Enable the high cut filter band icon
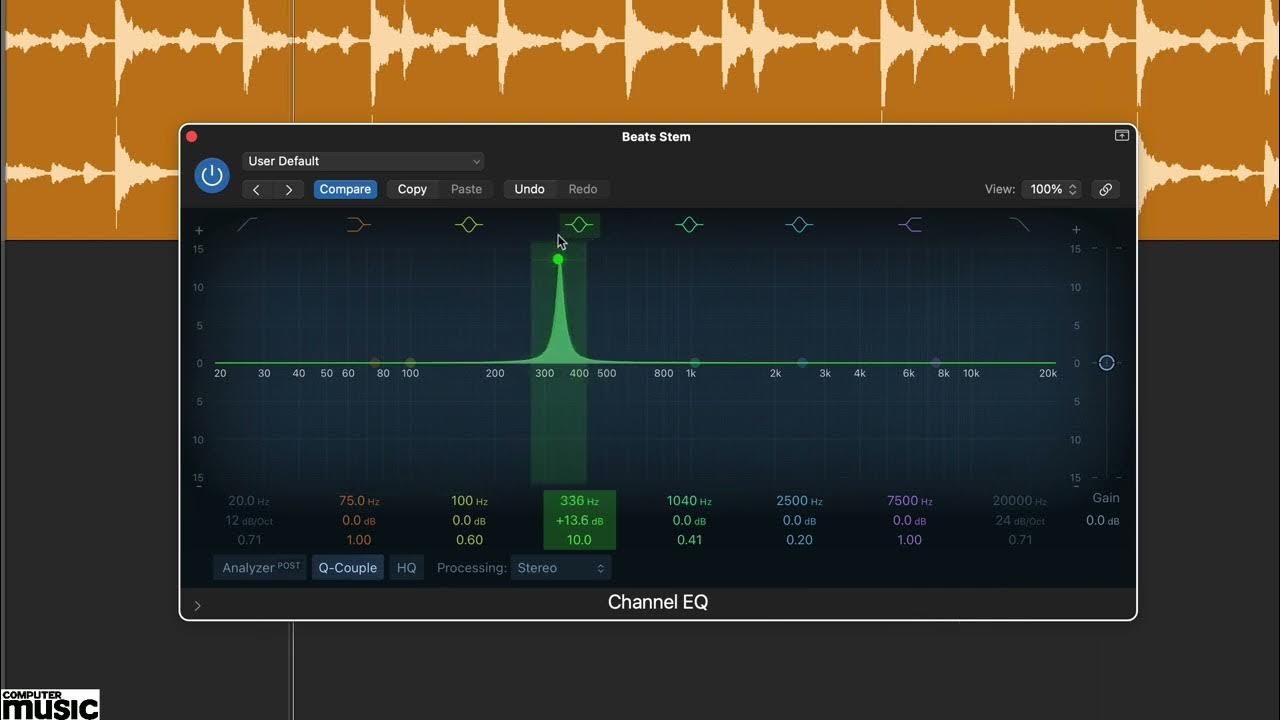Image resolution: width=1280 pixels, height=720 pixels. [1019, 225]
